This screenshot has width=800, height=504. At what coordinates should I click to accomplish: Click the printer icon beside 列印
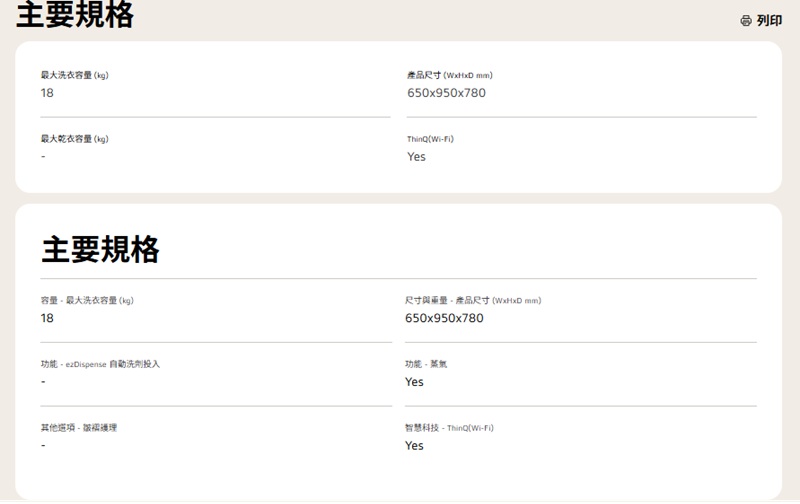[x=746, y=21]
